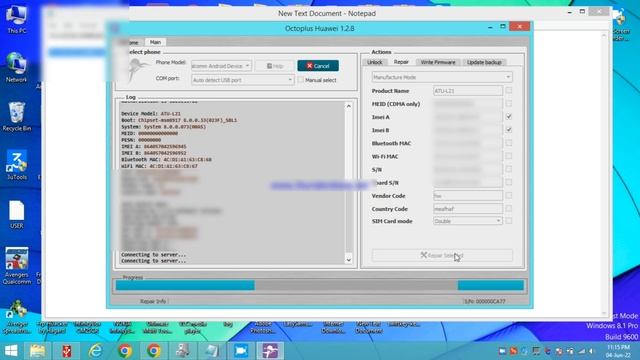Expand the Manufacture Mode dropdown
Image resolution: width=640 pixels, height=360 pixels.
pyautogui.click(x=442, y=77)
